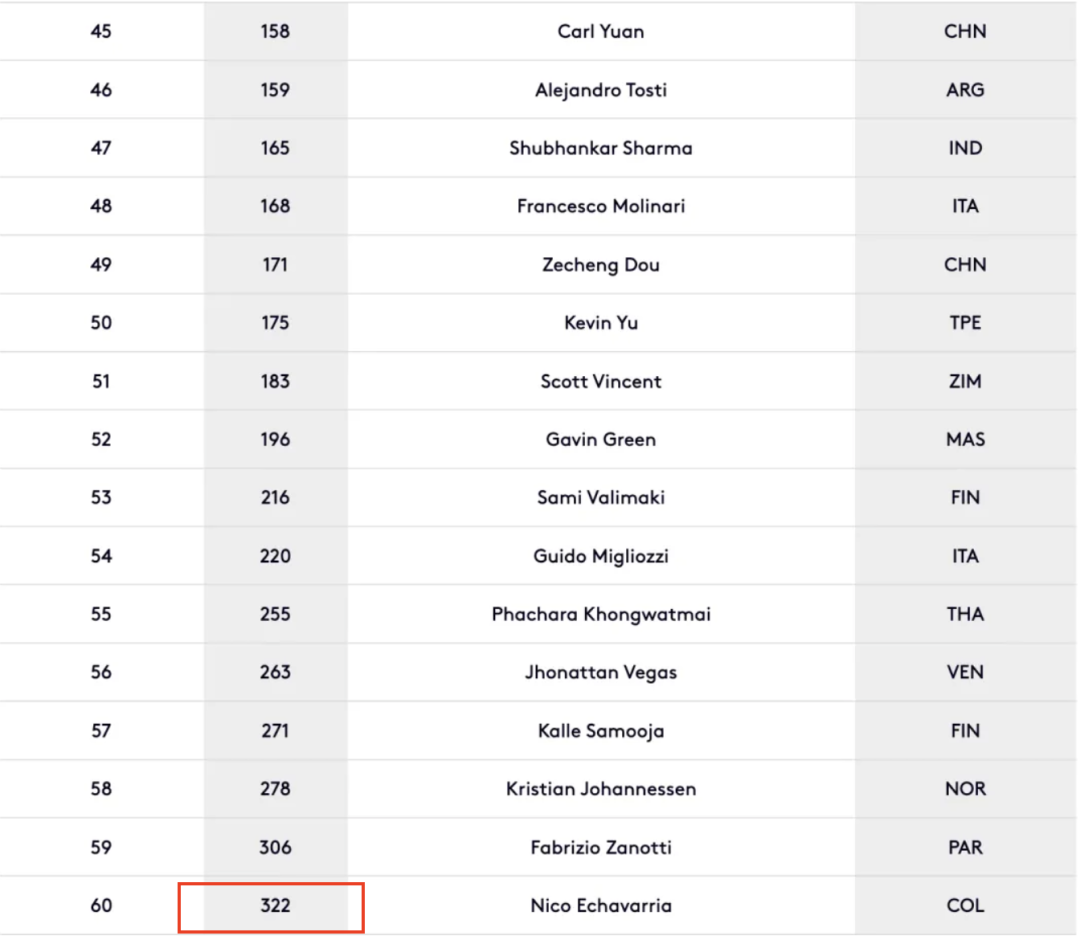The height and width of the screenshot is (940, 1080).
Task: Open Gavin Green's player entry
Action: tap(601, 439)
